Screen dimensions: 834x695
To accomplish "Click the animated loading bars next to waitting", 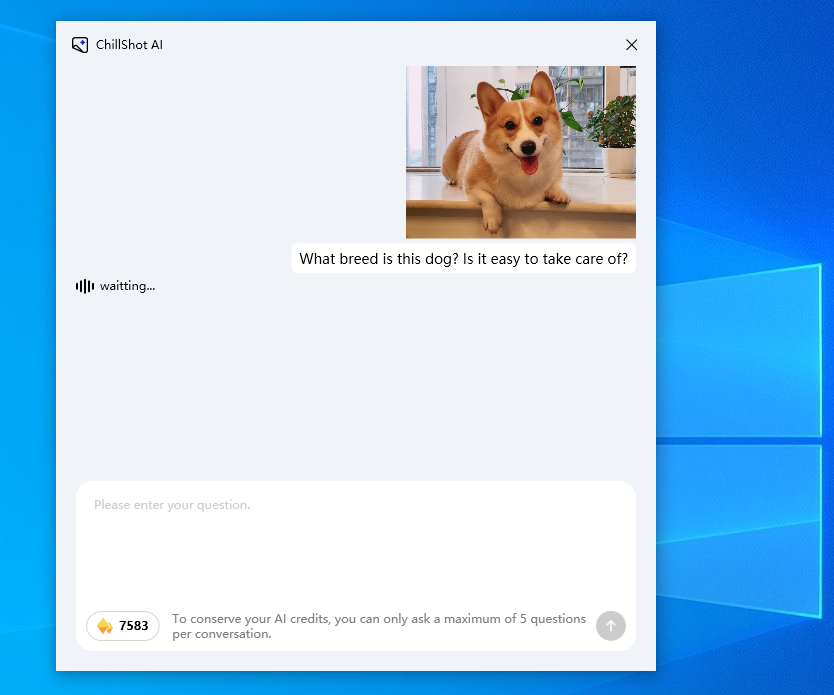I will tap(83, 286).
